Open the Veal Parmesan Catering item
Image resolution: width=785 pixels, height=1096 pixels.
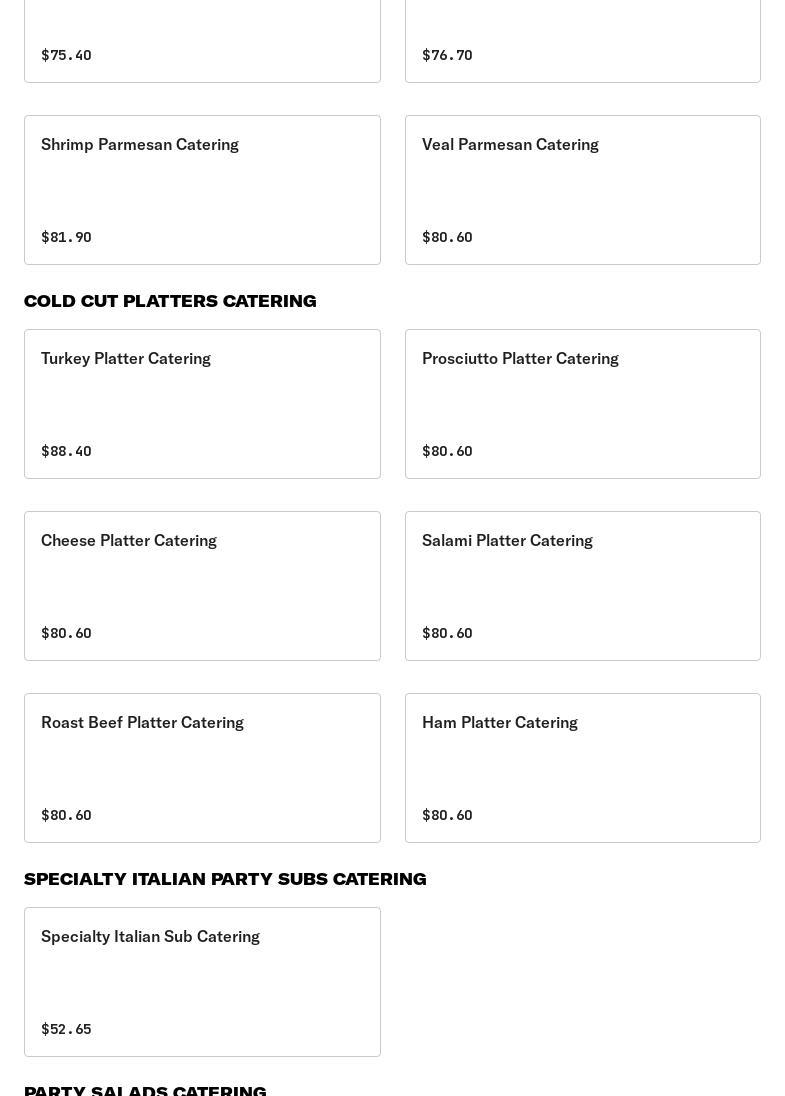[583, 190]
